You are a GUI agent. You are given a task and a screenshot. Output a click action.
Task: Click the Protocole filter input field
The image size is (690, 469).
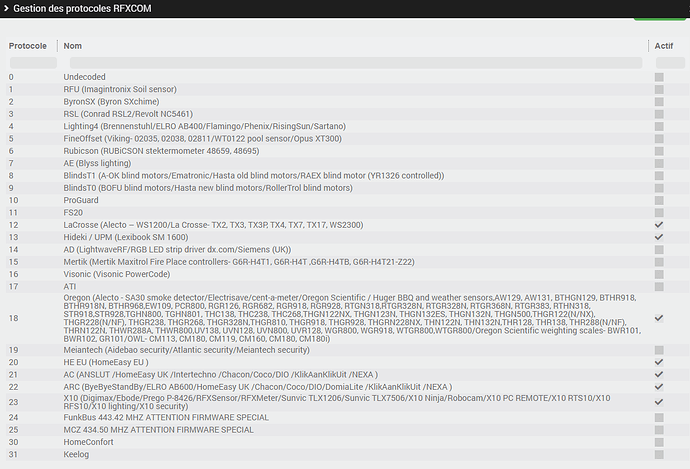[x=30, y=61]
